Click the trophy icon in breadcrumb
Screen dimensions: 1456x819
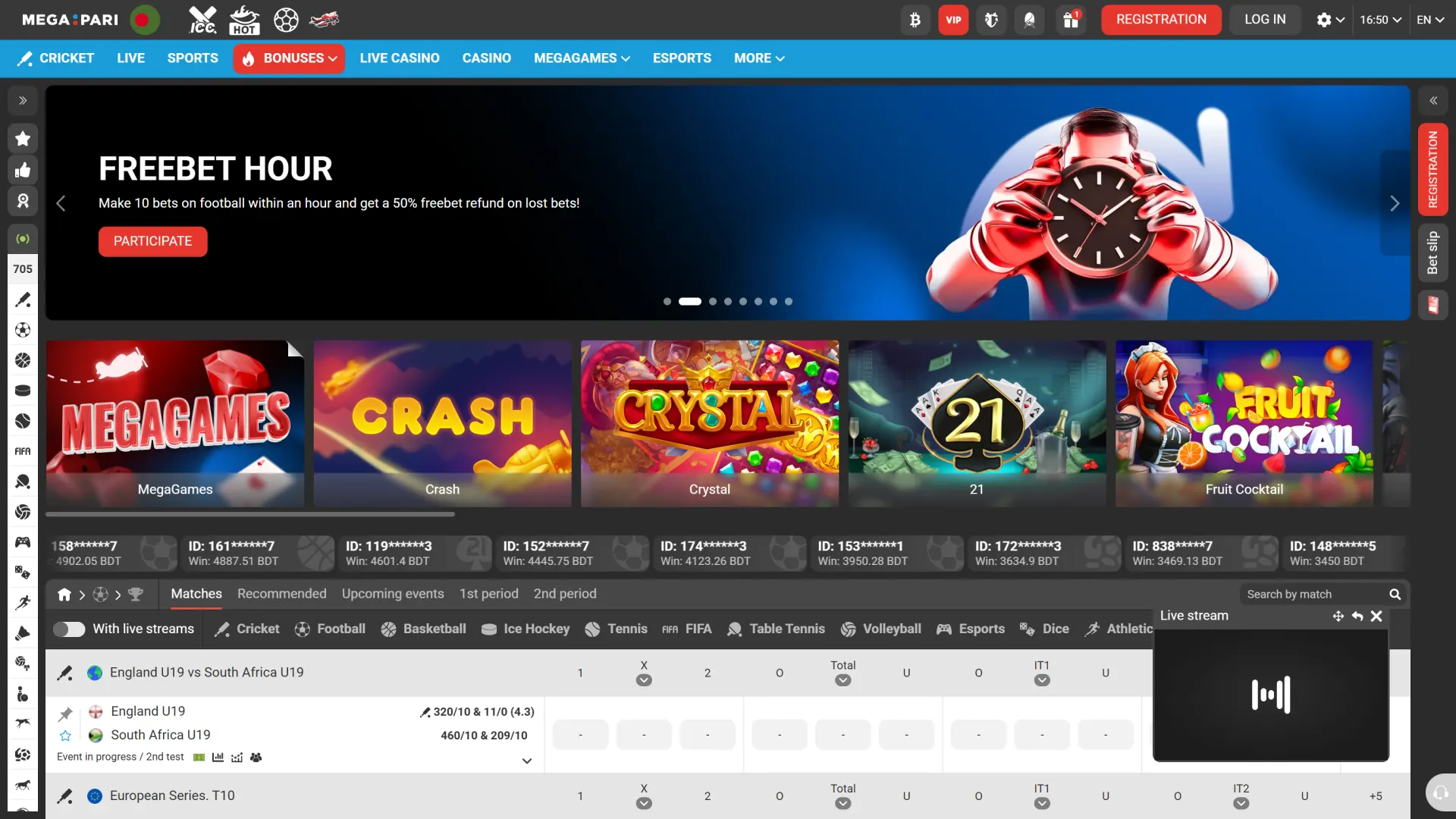136,595
